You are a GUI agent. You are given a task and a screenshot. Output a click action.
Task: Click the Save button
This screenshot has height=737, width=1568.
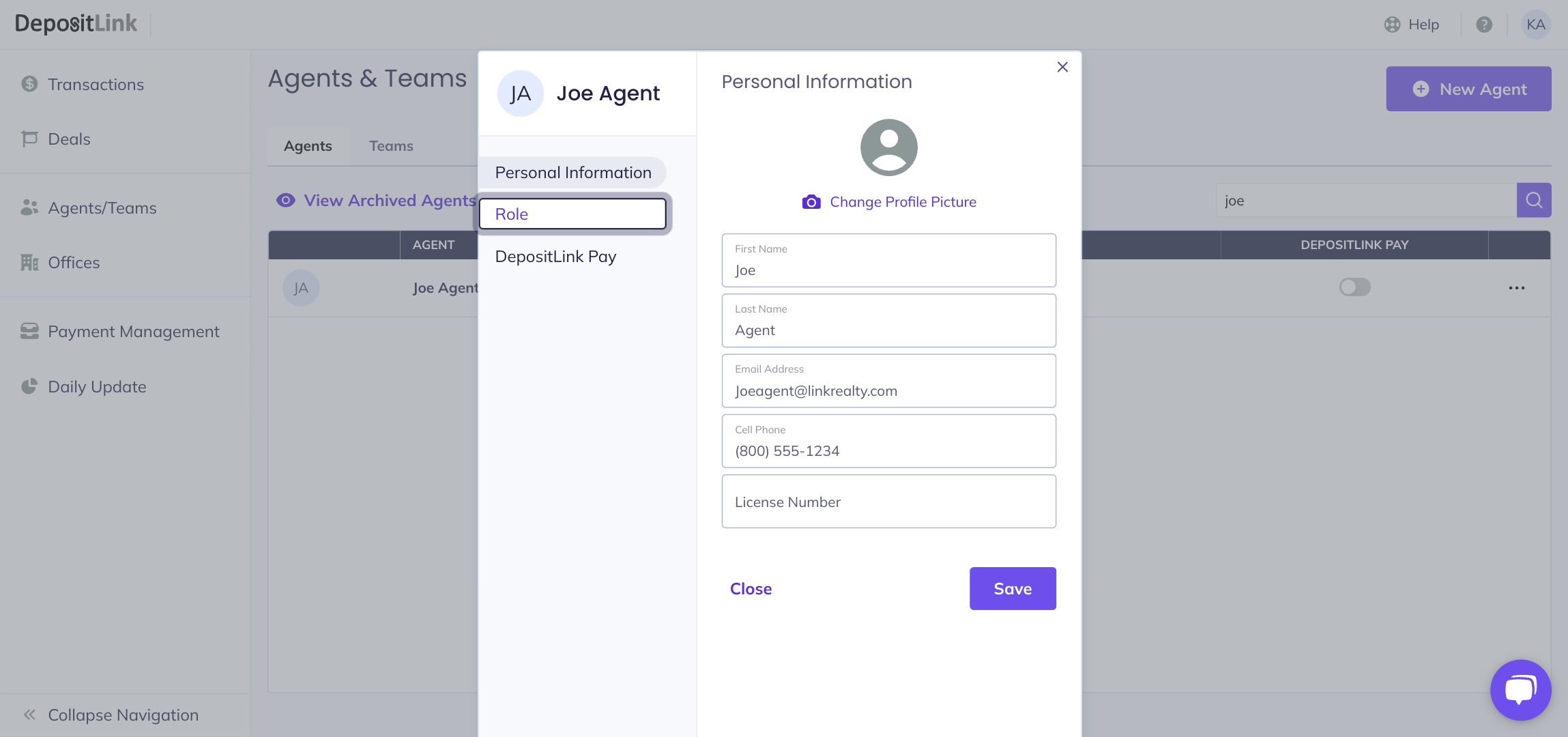point(1012,588)
